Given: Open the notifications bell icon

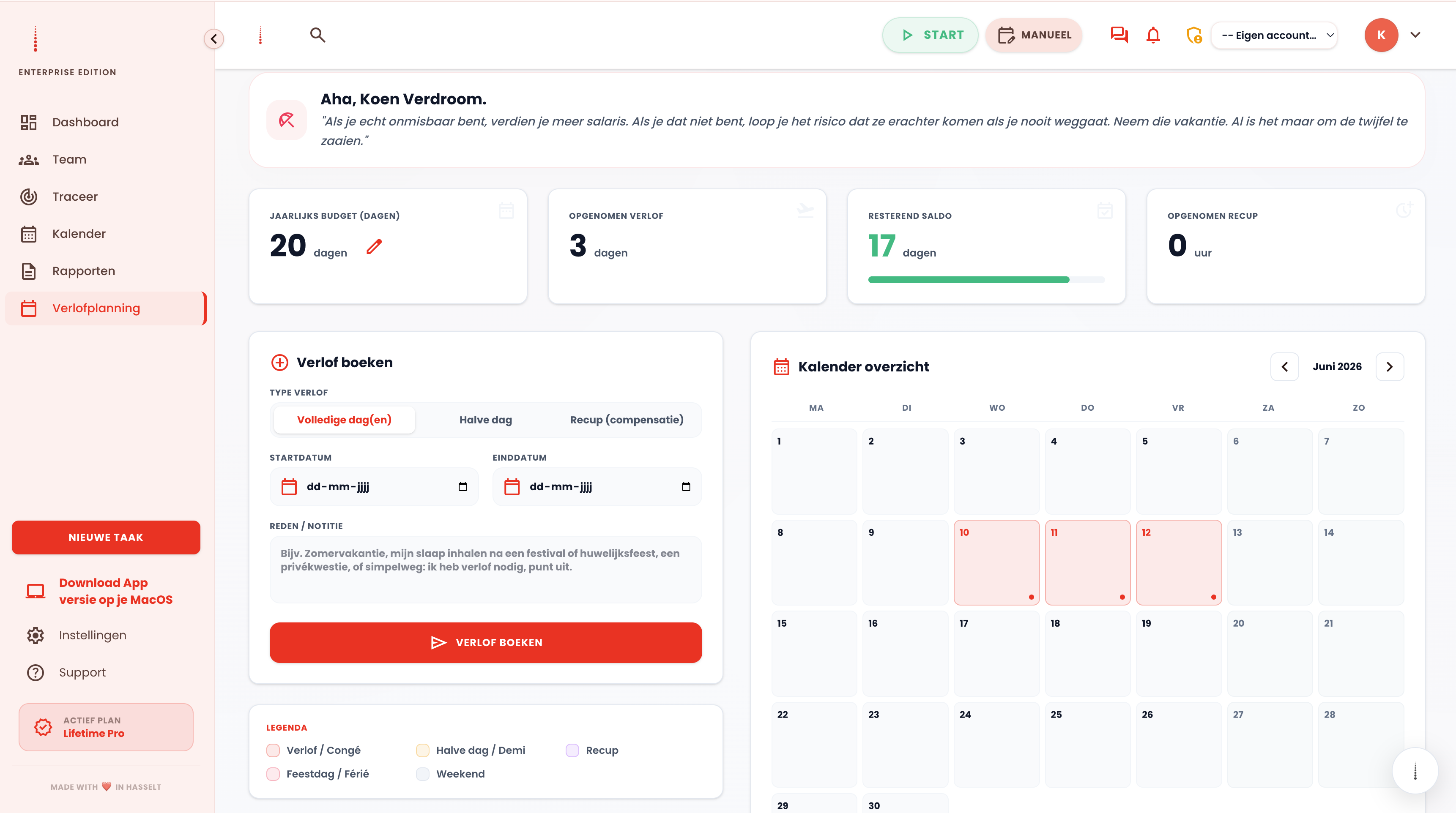Looking at the screenshot, I should [x=1153, y=35].
